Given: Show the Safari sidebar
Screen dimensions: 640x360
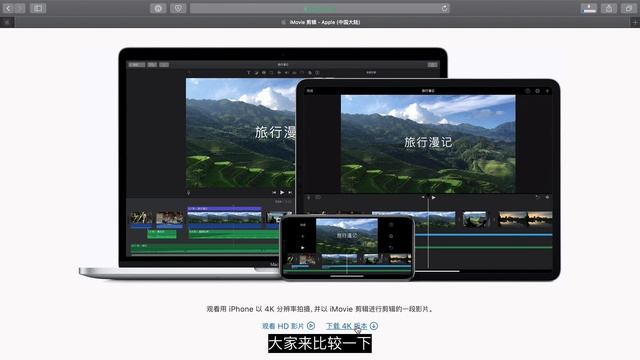Looking at the screenshot, I should click(38, 8).
